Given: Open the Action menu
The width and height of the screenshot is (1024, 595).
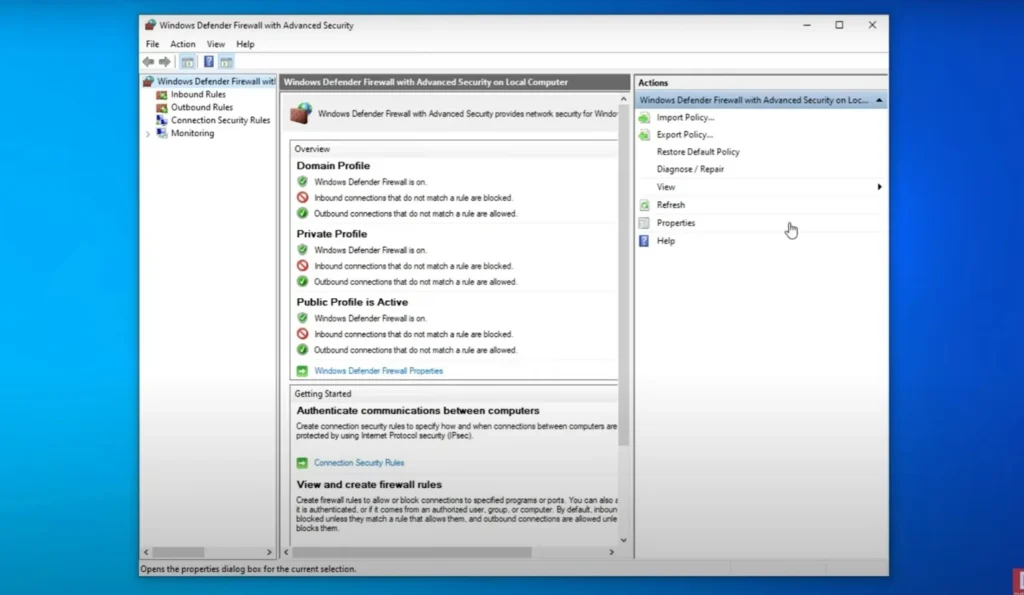Looking at the screenshot, I should [183, 44].
